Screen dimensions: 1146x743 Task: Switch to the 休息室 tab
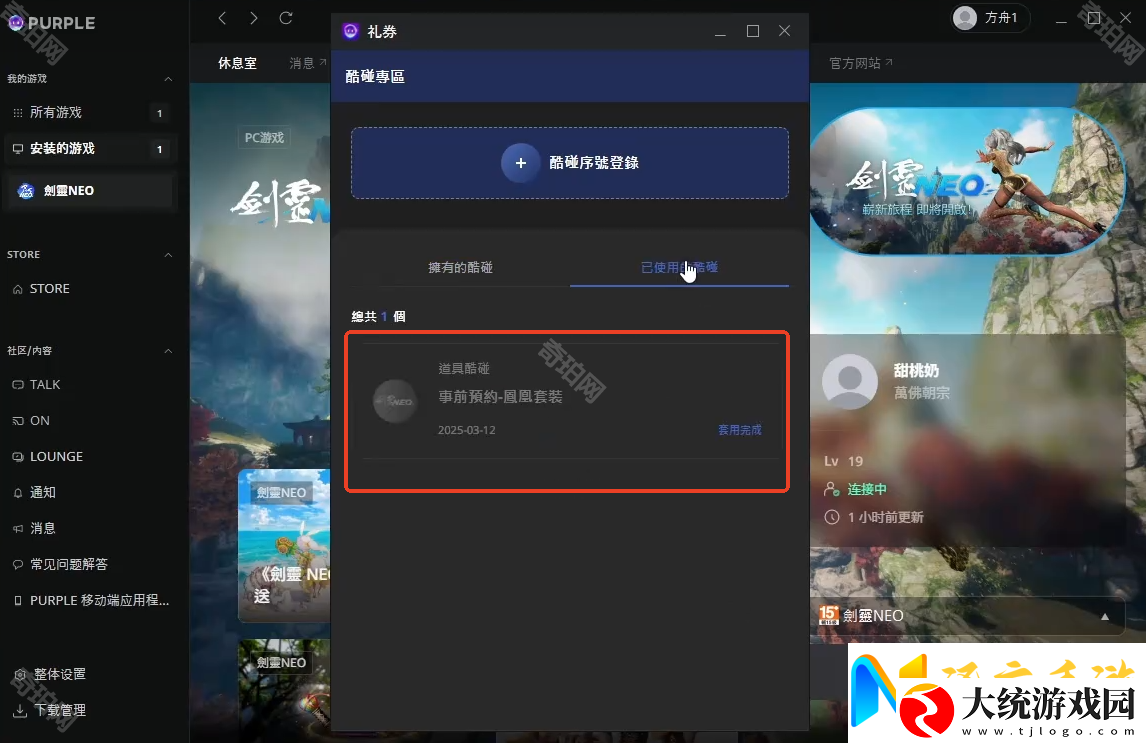pos(237,63)
